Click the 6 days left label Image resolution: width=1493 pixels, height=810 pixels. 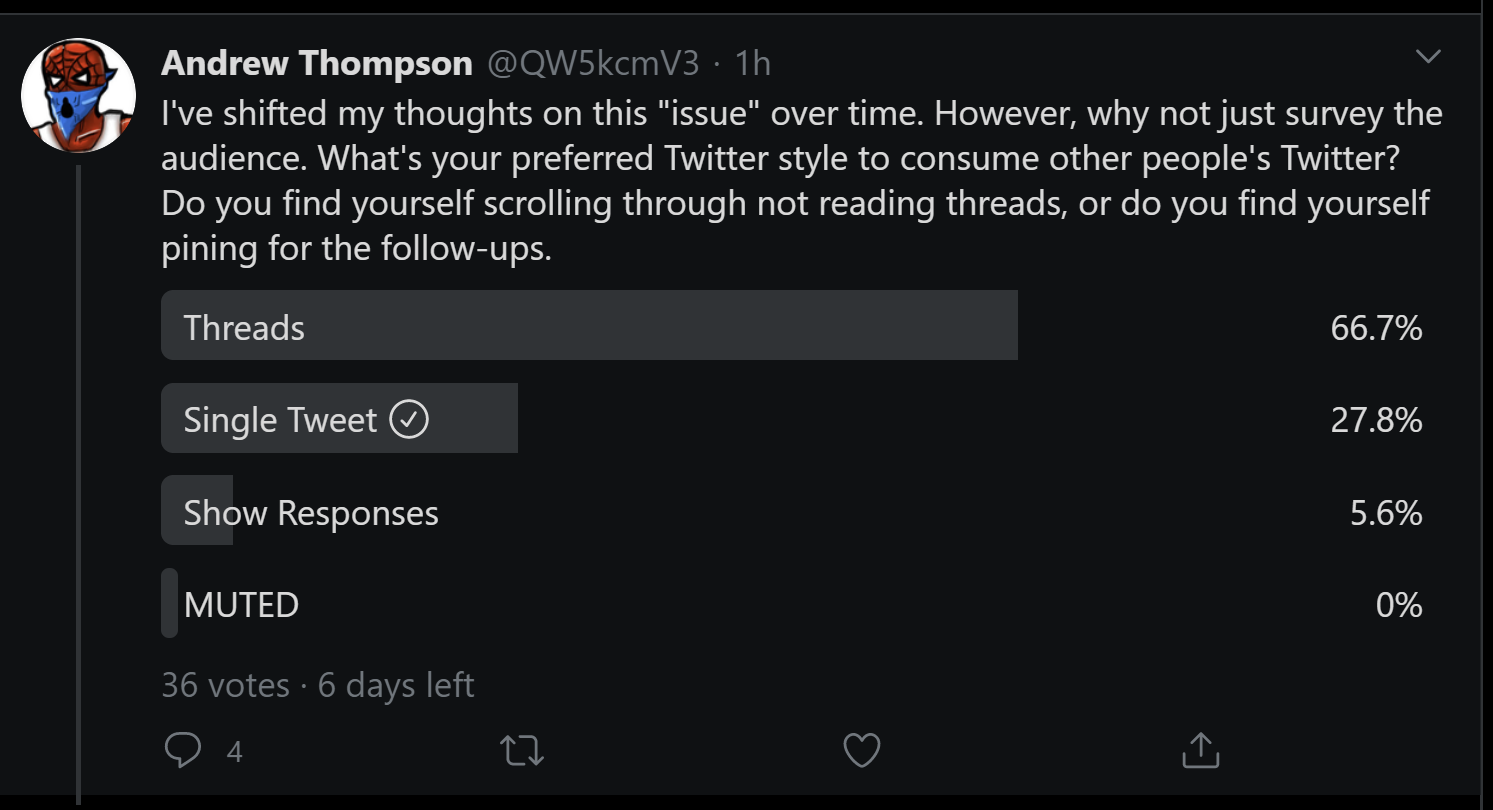coord(396,685)
